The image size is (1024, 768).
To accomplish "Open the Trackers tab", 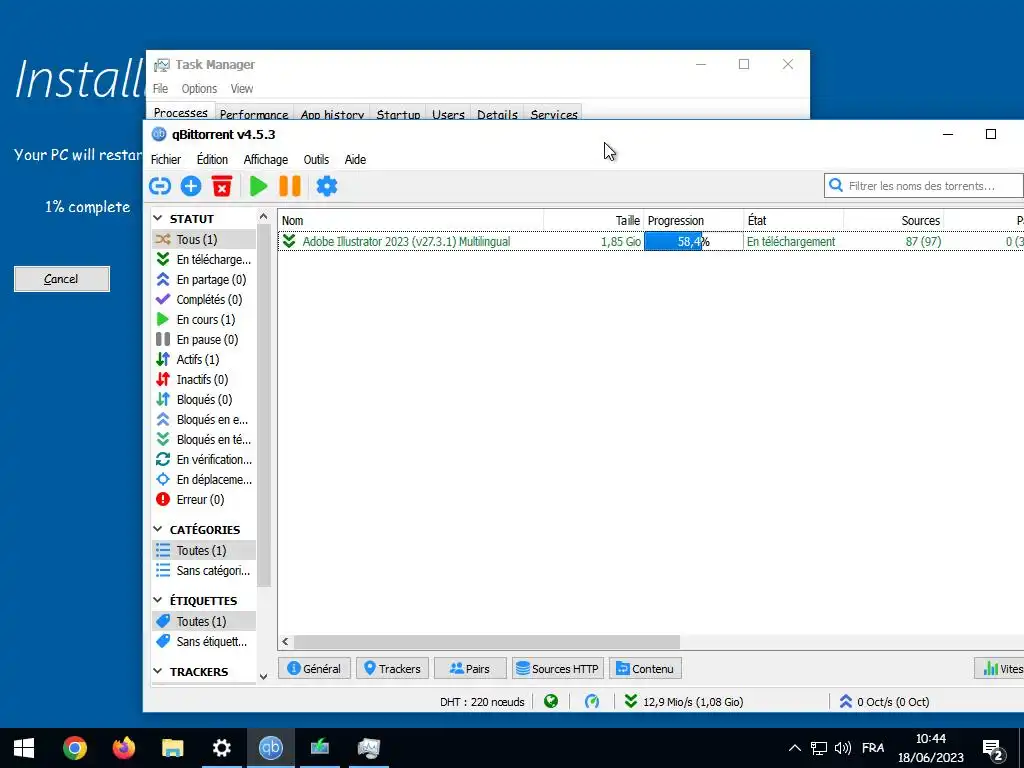I will coord(392,669).
